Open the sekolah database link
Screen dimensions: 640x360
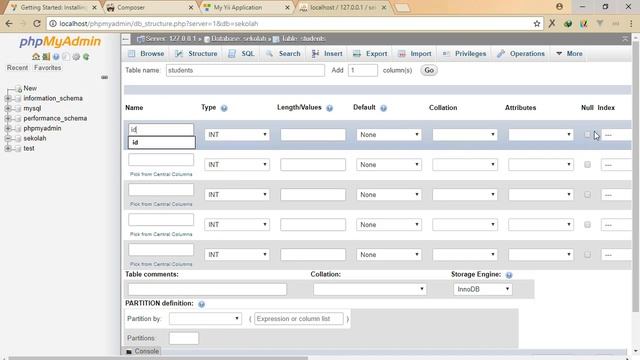[x=35, y=138]
